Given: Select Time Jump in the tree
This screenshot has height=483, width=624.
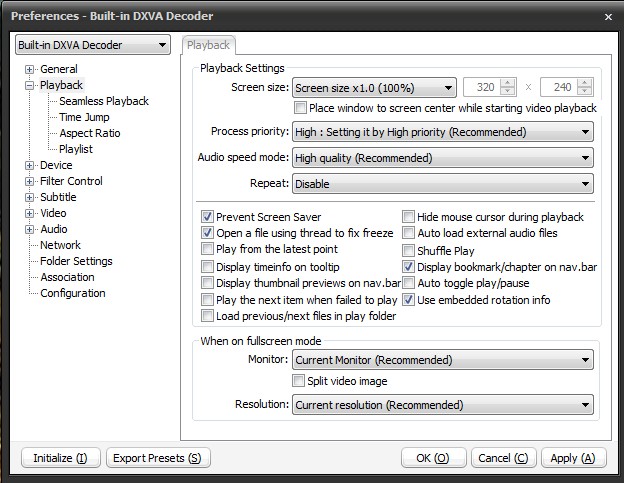Looking at the screenshot, I should coord(84,117).
